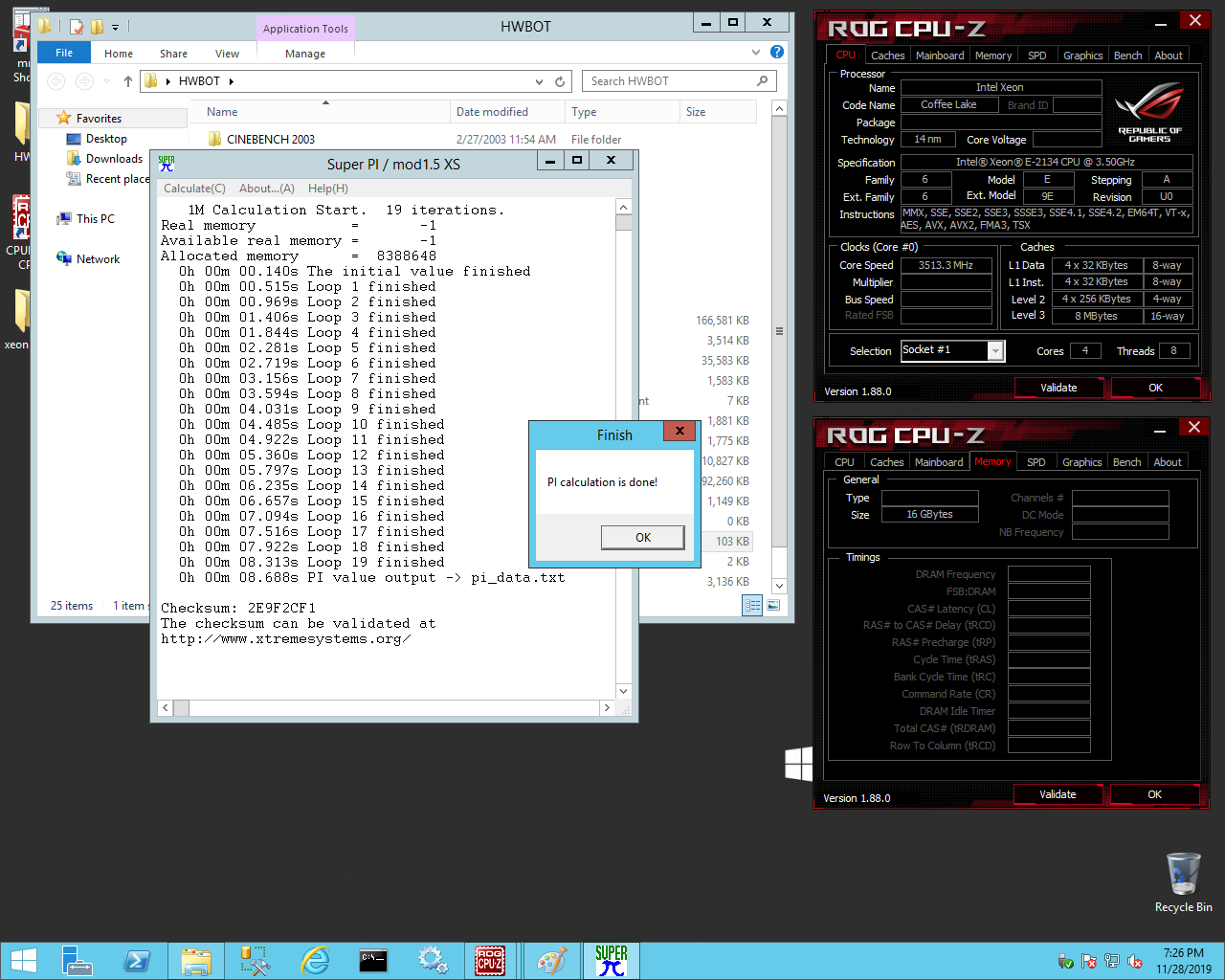Click the CINEBENCH 2003 folder icon
Screen dimensions: 1225x980
point(214,140)
